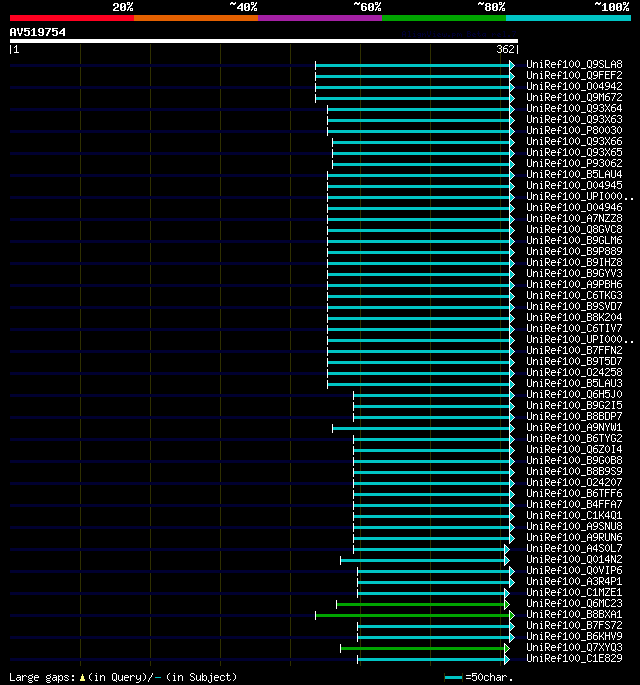Click the green alignment bar for Q6MC23
Image resolution: width=640 pixels, height=685 pixels.
[420, 605]
